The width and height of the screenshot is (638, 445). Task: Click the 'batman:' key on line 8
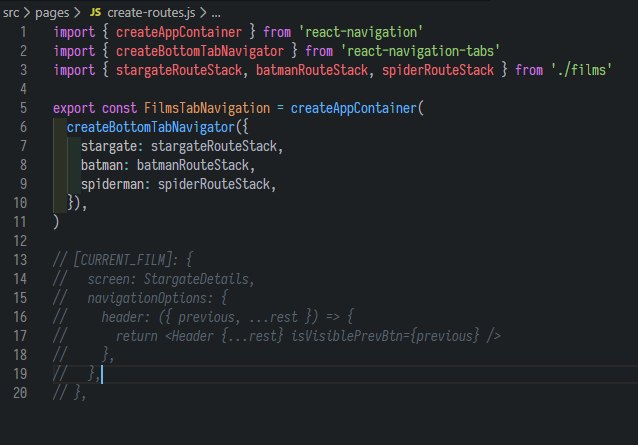coord(105,165)
